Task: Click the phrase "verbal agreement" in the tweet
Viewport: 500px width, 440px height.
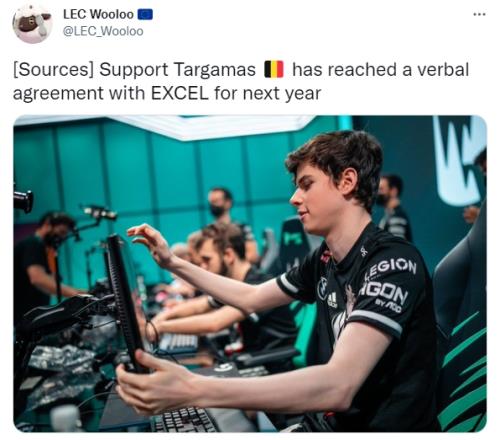Action: (x=241, y=81)
